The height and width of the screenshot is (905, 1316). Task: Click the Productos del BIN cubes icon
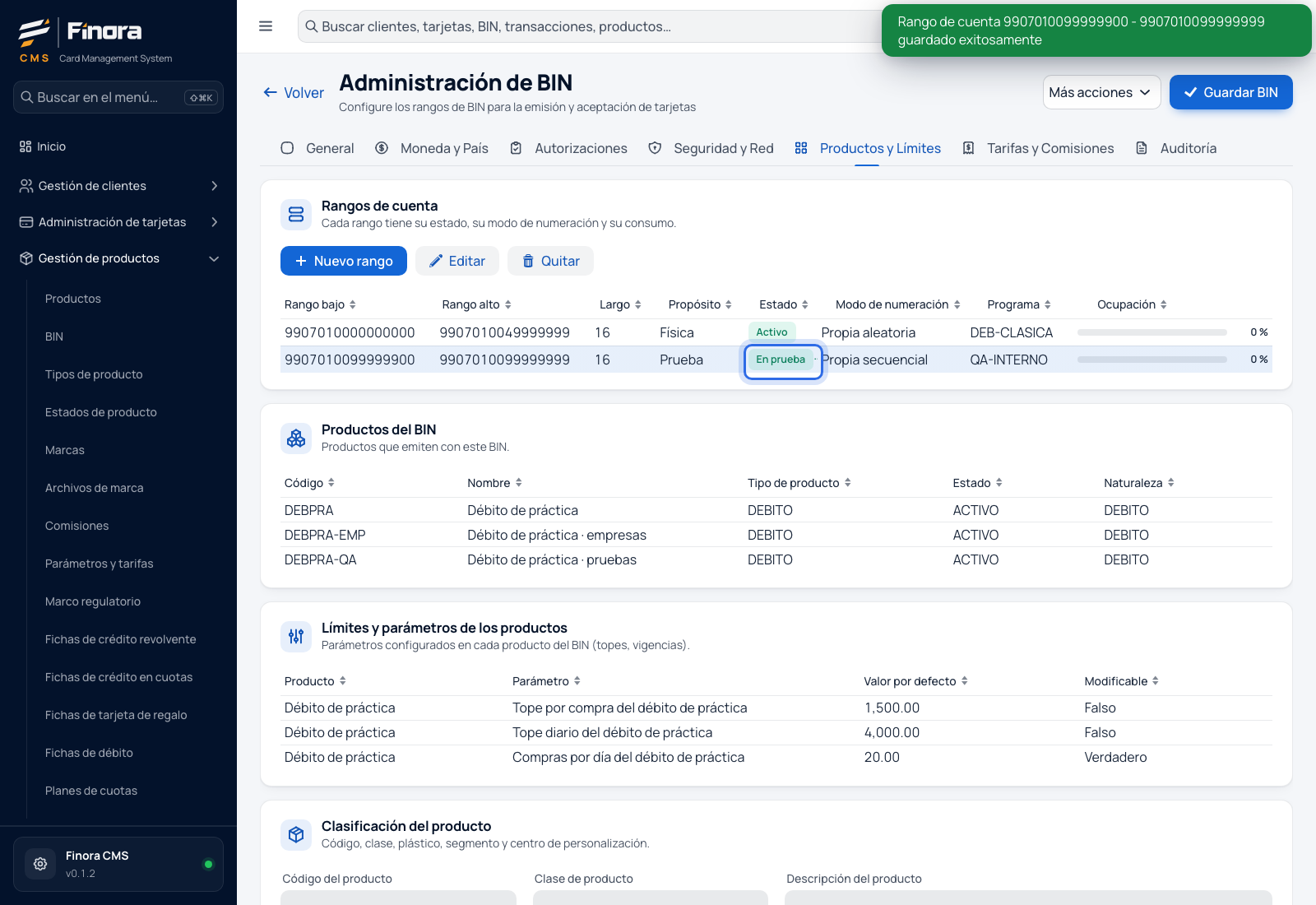point(296,439)
